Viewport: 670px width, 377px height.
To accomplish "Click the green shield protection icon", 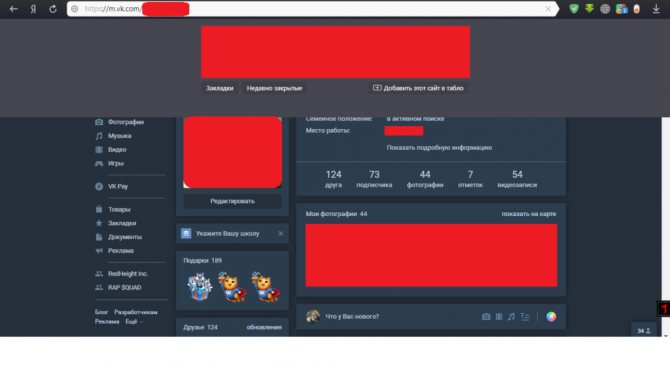I will pos(574,9).
